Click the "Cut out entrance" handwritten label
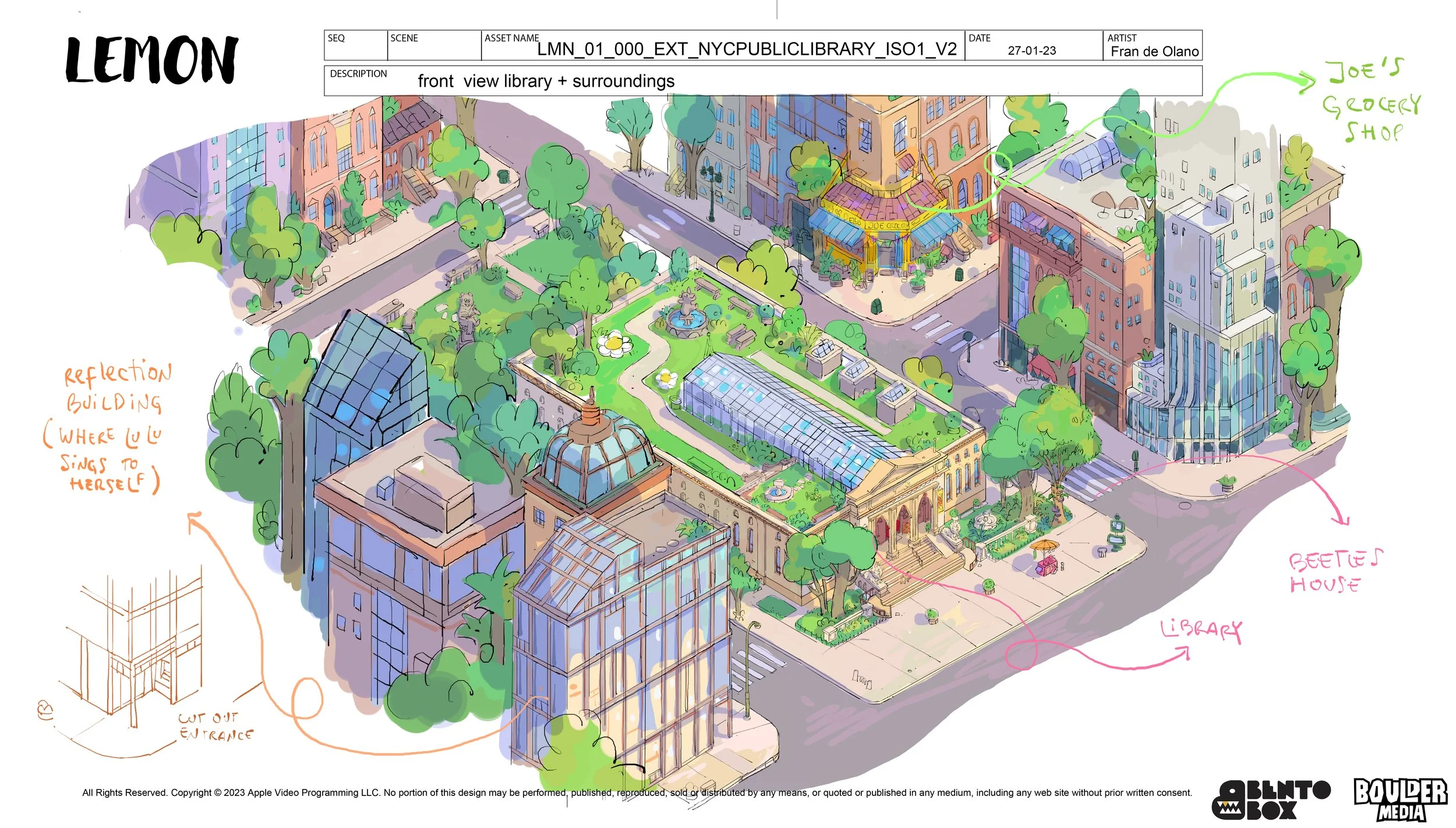This screenshot has width=1456, height=828. click(215, 726)
